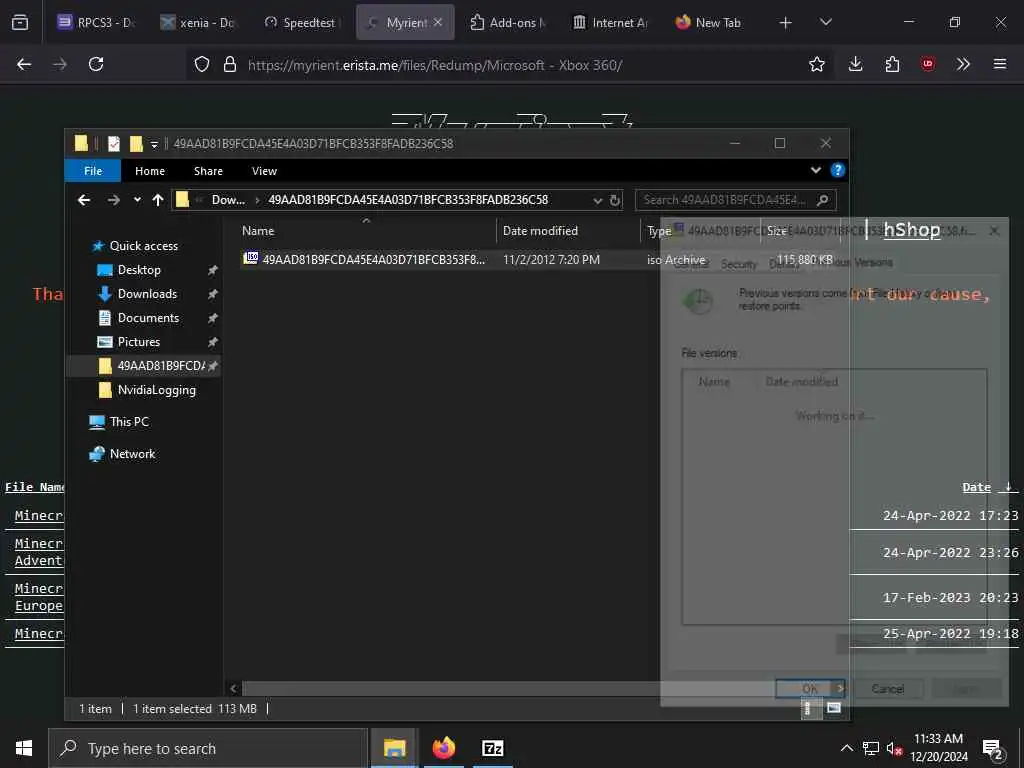Switch to the New Tab browser tab
The width and height of the screenshot is (1024, 768).
[x=709, y=22]
